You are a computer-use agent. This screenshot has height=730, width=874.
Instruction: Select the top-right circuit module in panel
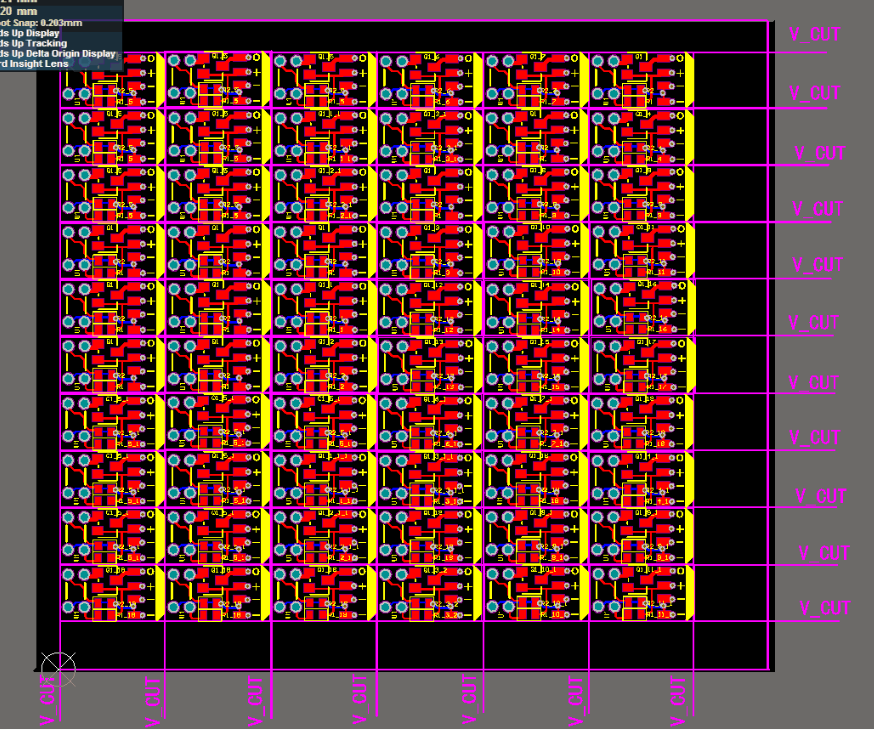640,79
